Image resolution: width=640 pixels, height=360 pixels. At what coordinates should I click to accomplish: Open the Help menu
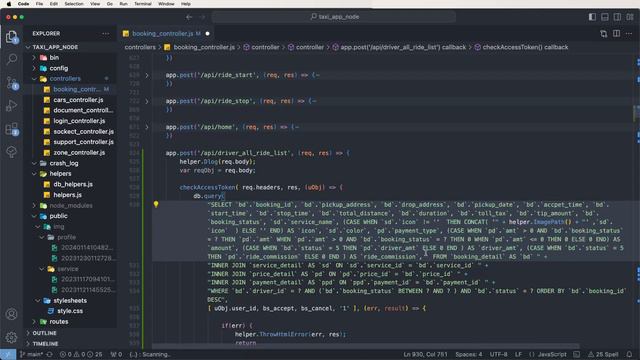pyautogui.click(x=186, y=4)
